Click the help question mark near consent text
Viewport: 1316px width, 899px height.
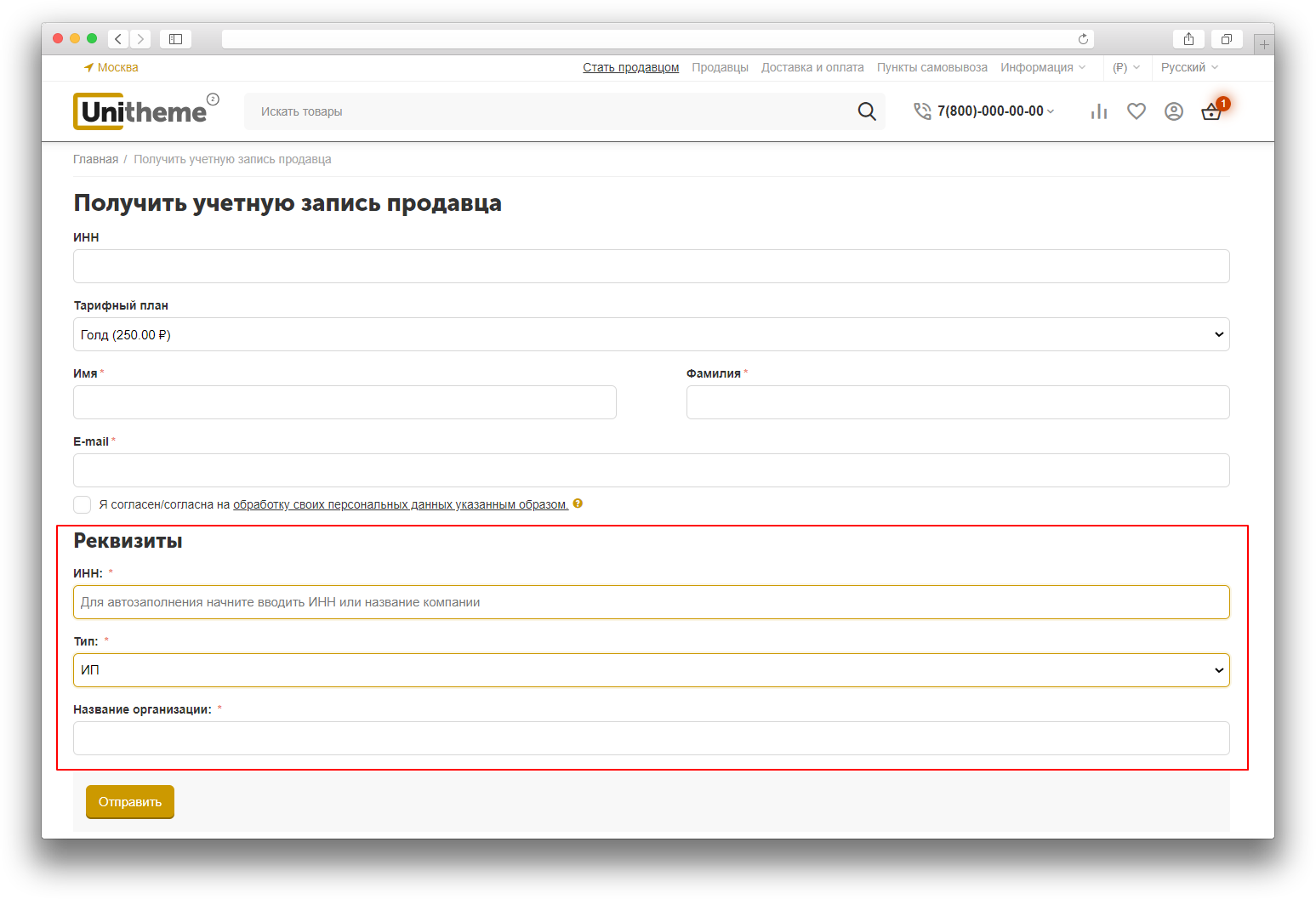click(578, 504)
